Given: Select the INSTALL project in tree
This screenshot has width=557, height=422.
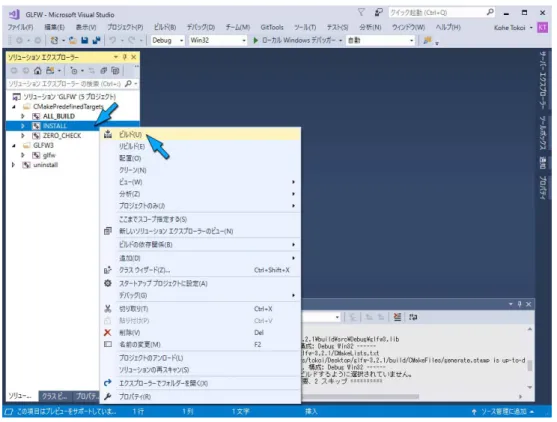Looking at the screenshot, I should click(54, 126).
